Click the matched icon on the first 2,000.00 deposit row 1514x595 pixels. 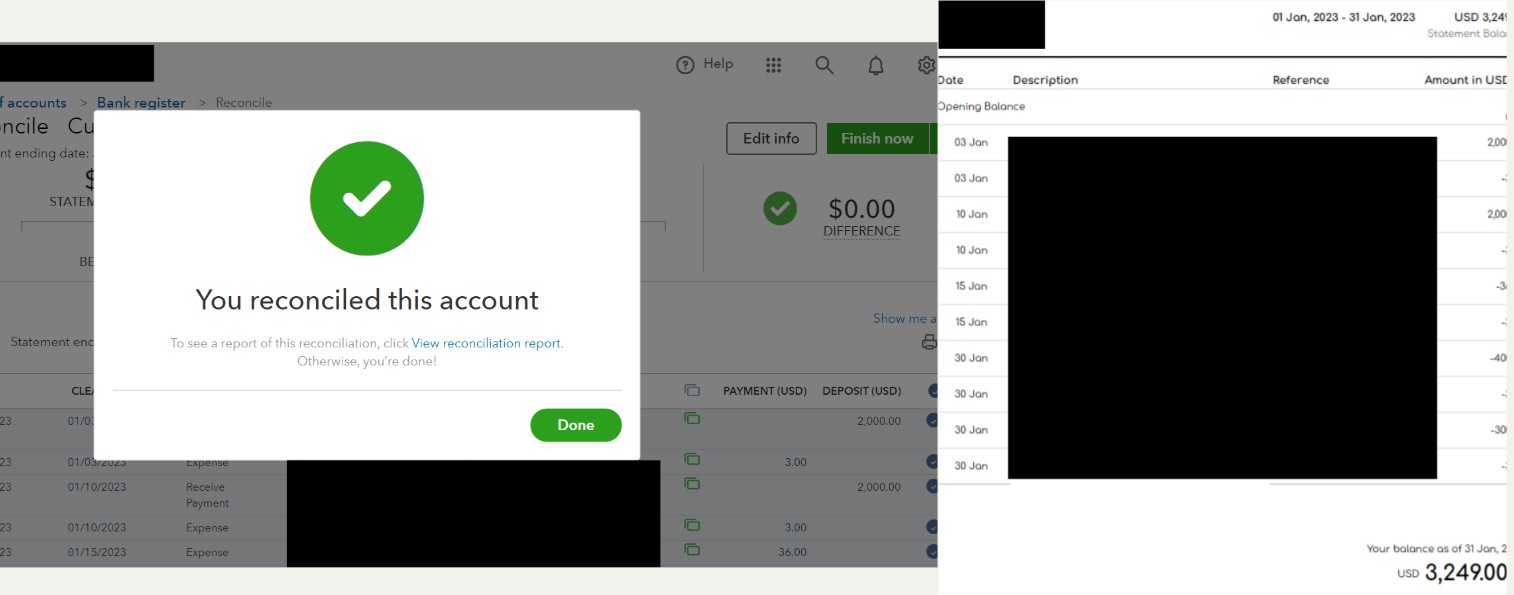[x=692, y=418]
